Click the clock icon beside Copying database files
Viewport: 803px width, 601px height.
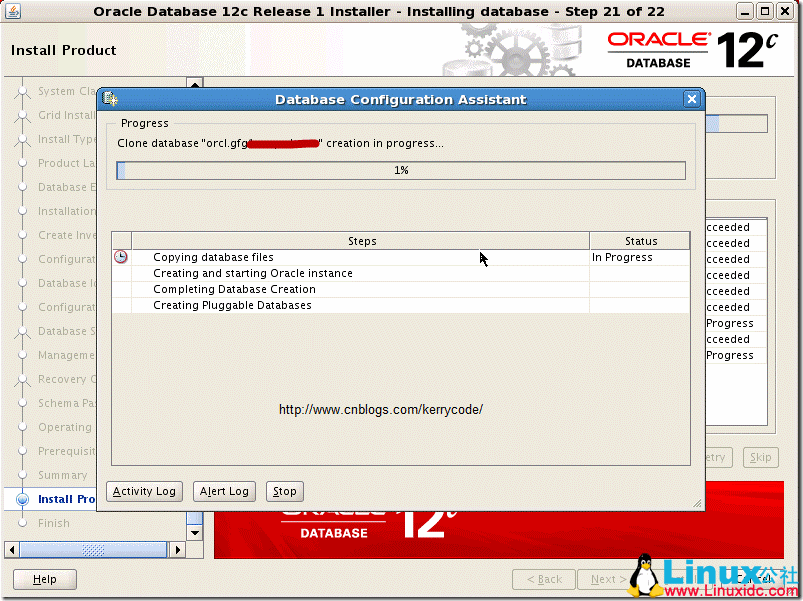pos(120,256)
